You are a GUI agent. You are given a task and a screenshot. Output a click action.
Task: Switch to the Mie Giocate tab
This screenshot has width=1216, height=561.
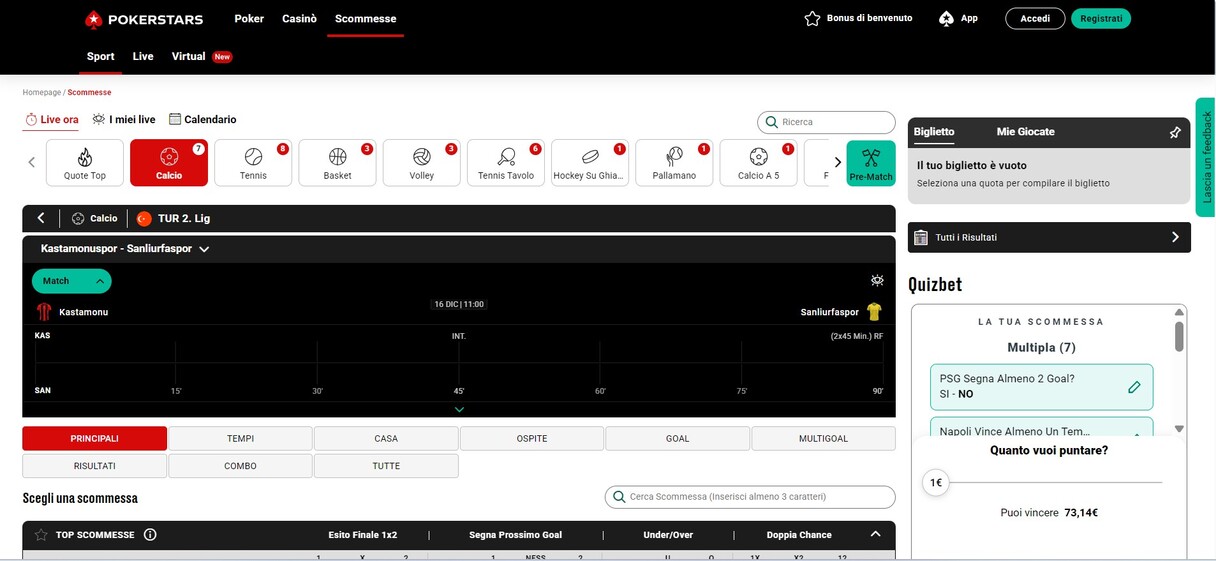point(1025,132)
